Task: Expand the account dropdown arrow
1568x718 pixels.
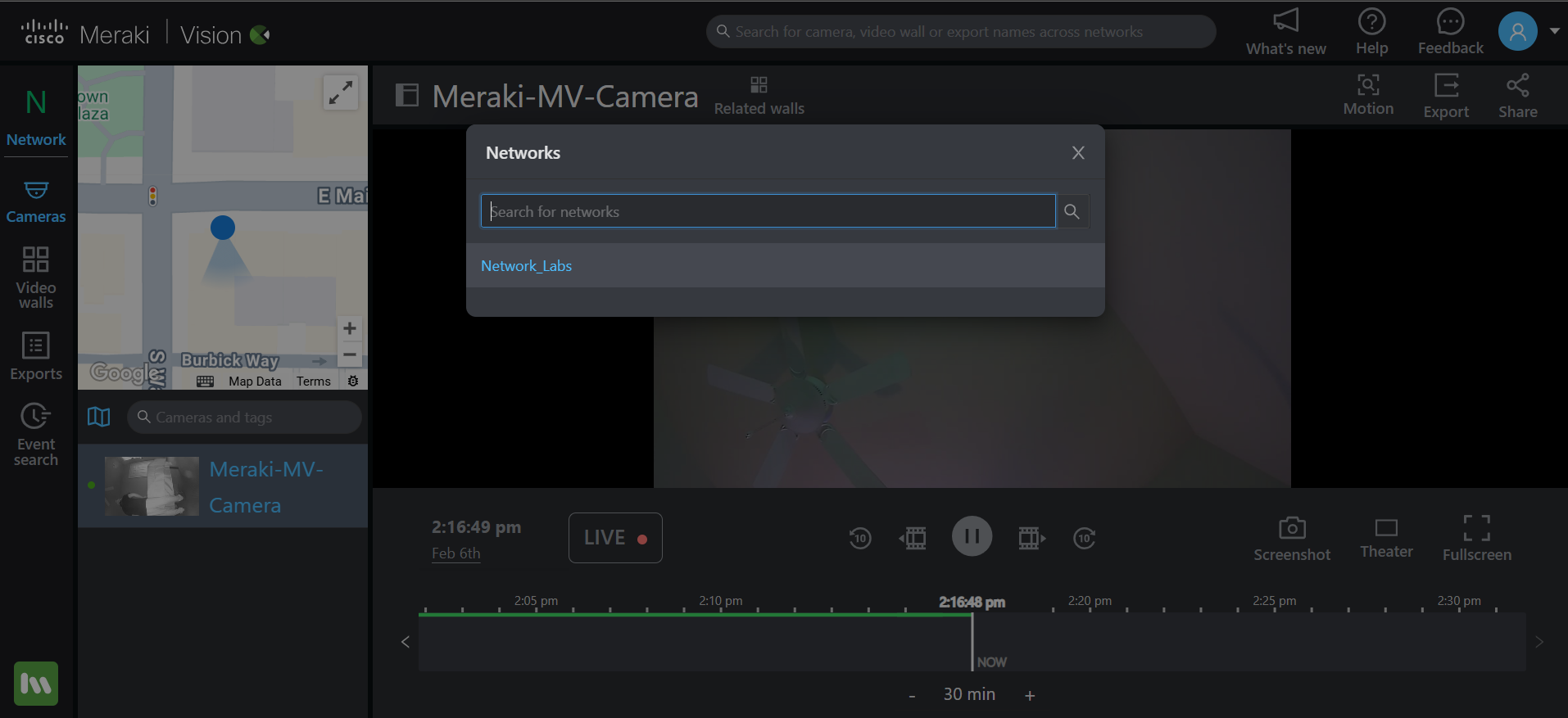Action: point(1554,31)
